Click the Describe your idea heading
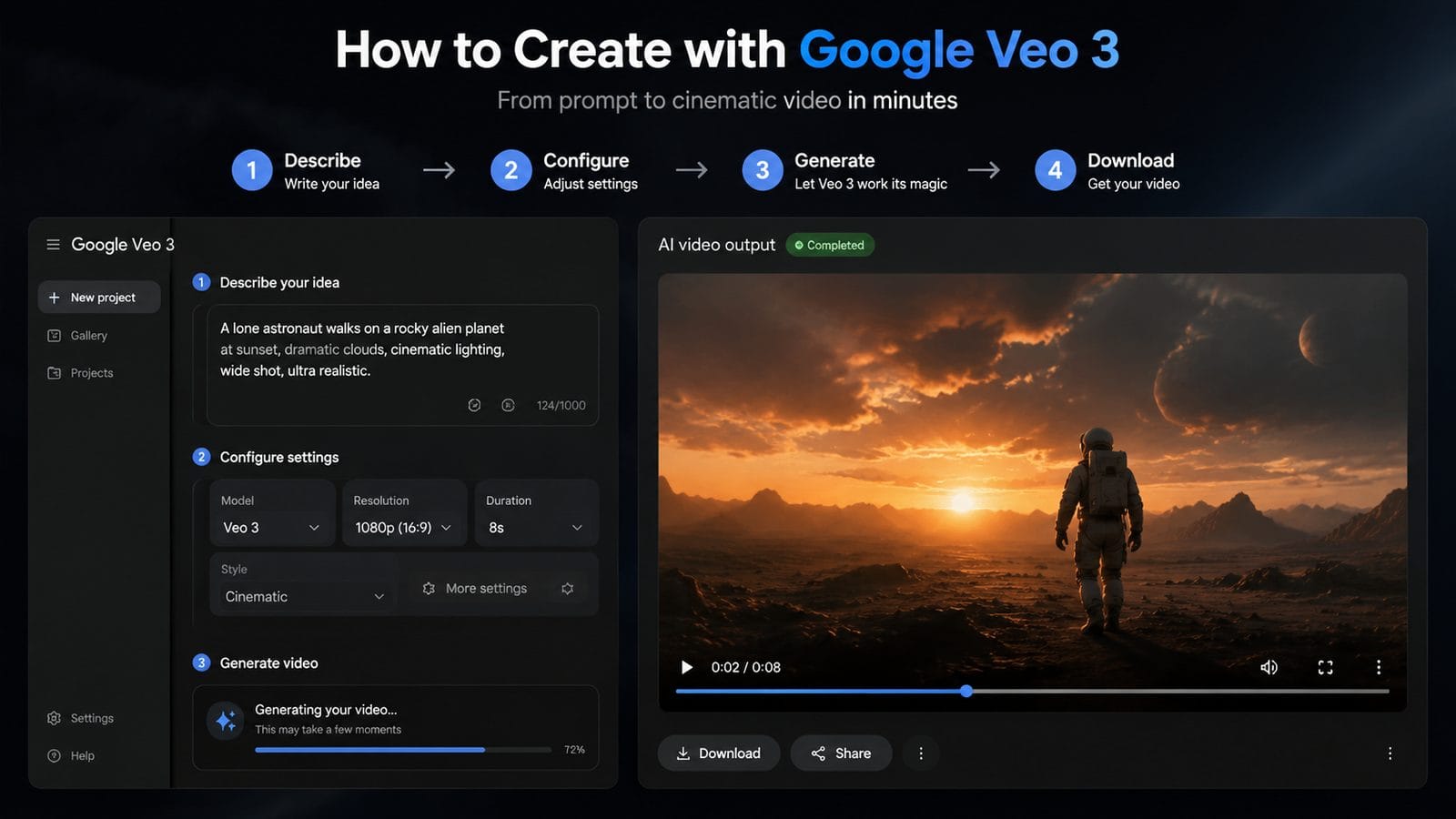Image resolution: width=1456 pixels, height=819 pixels. (x=279, y=282)
